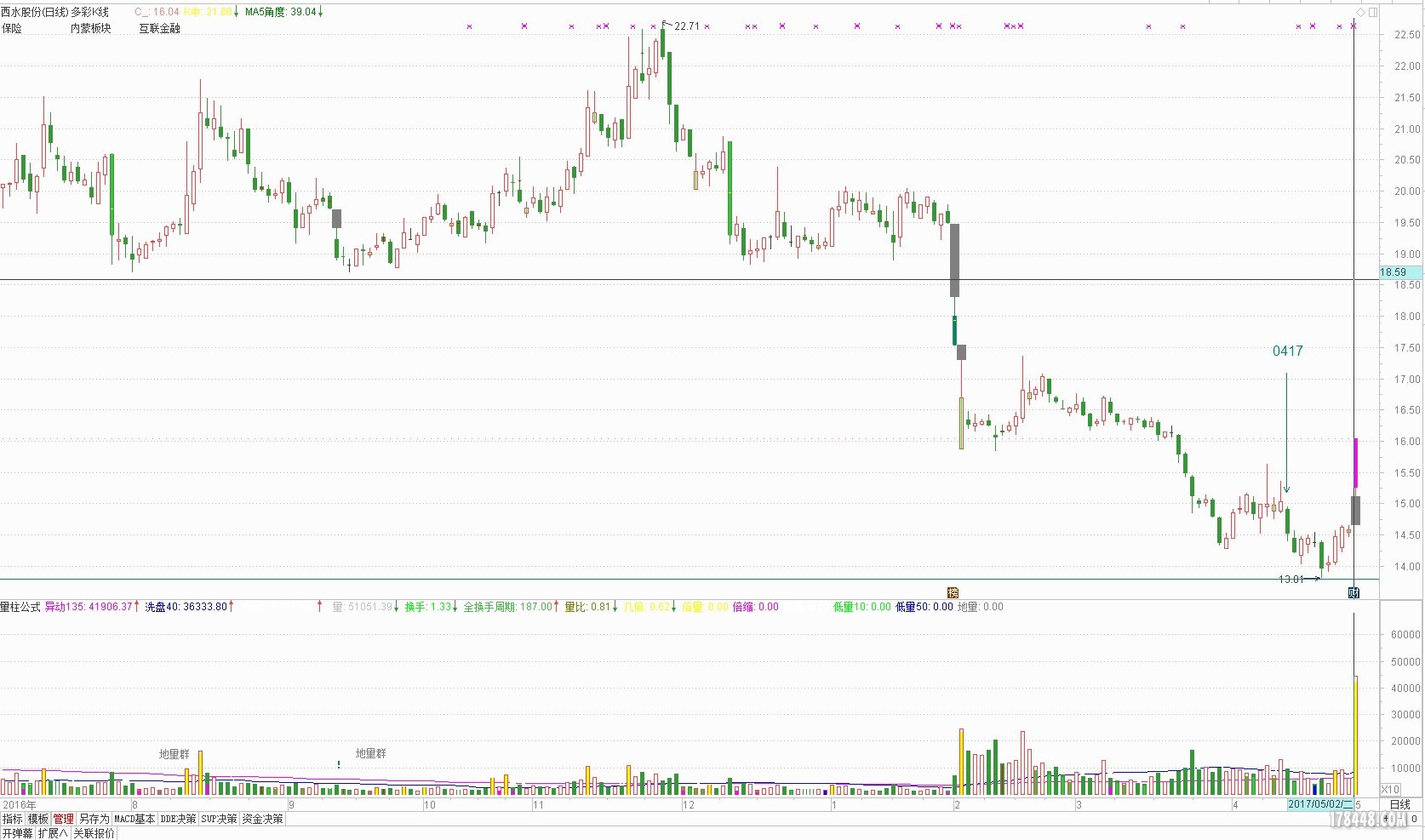Image resolution: width=1425 pixels, height=840 pixels.
Task: Click the K中: 21.80 indicator value
Action: point(208,12)
